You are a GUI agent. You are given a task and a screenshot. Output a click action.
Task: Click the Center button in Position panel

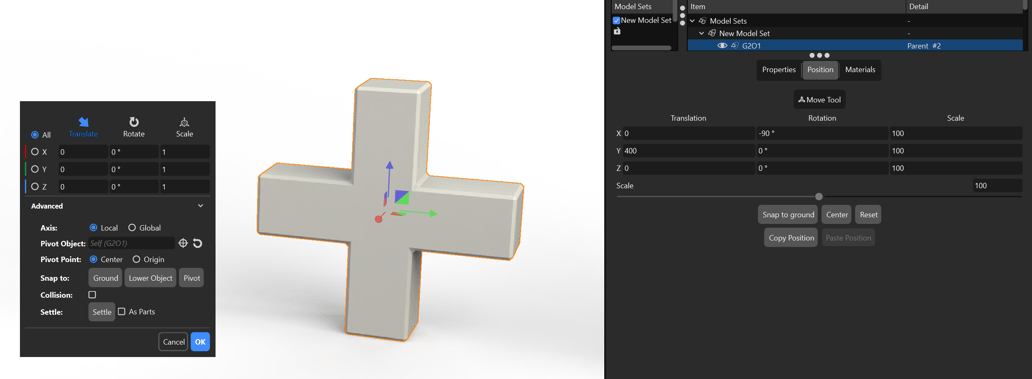837,215
